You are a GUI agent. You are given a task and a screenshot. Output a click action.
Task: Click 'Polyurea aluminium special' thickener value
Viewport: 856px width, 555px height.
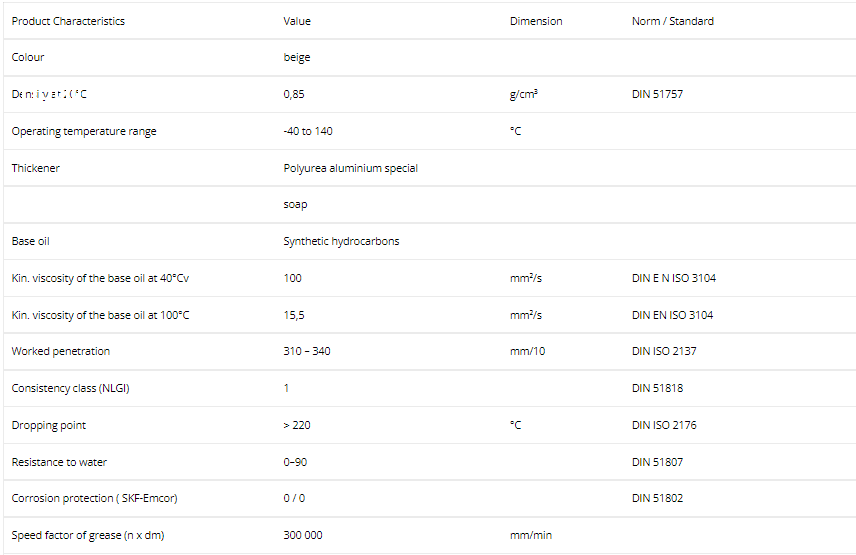[350, 168]
